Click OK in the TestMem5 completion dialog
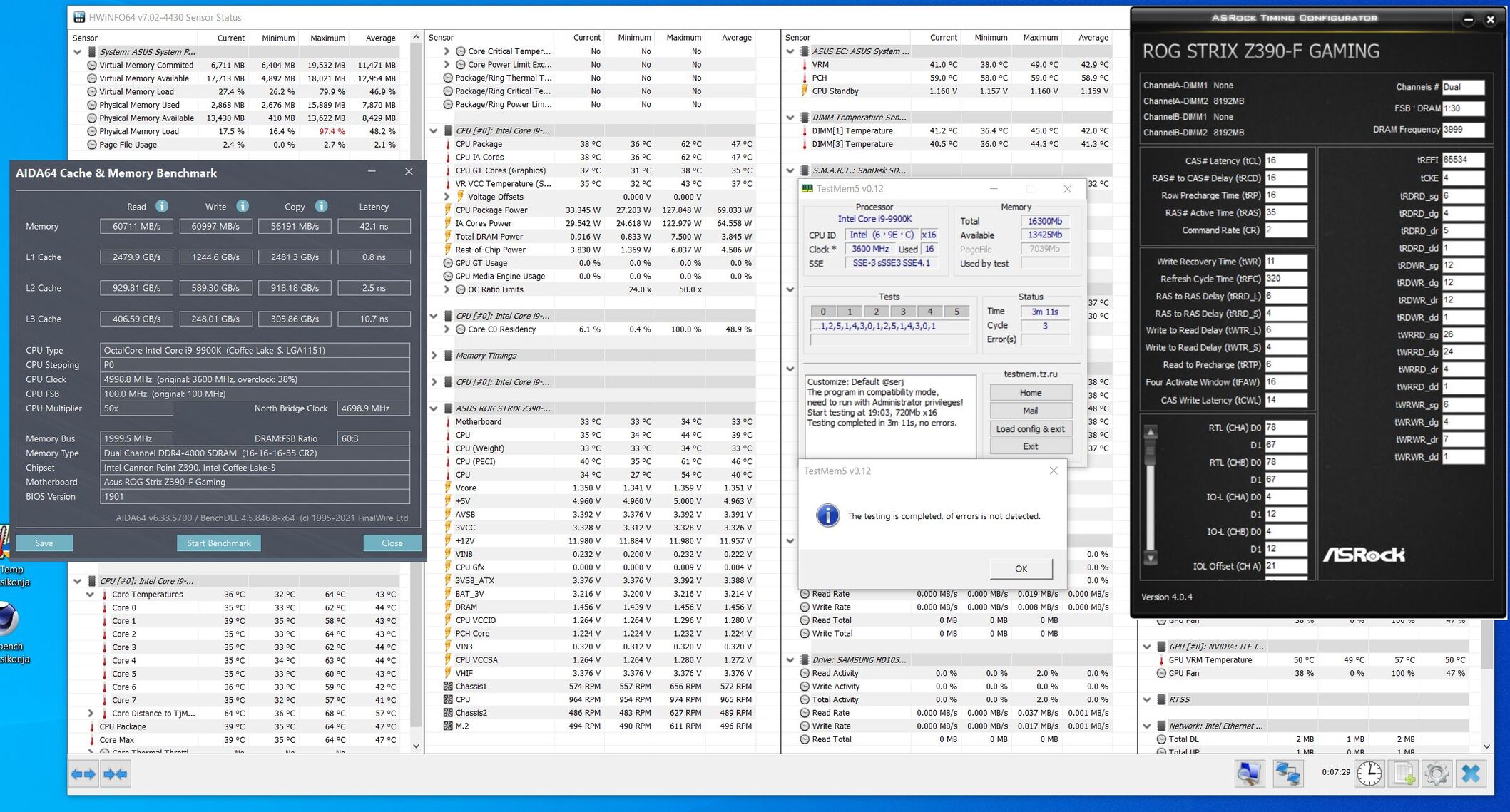This screenshot has width=1510, height=812. 1021,568
